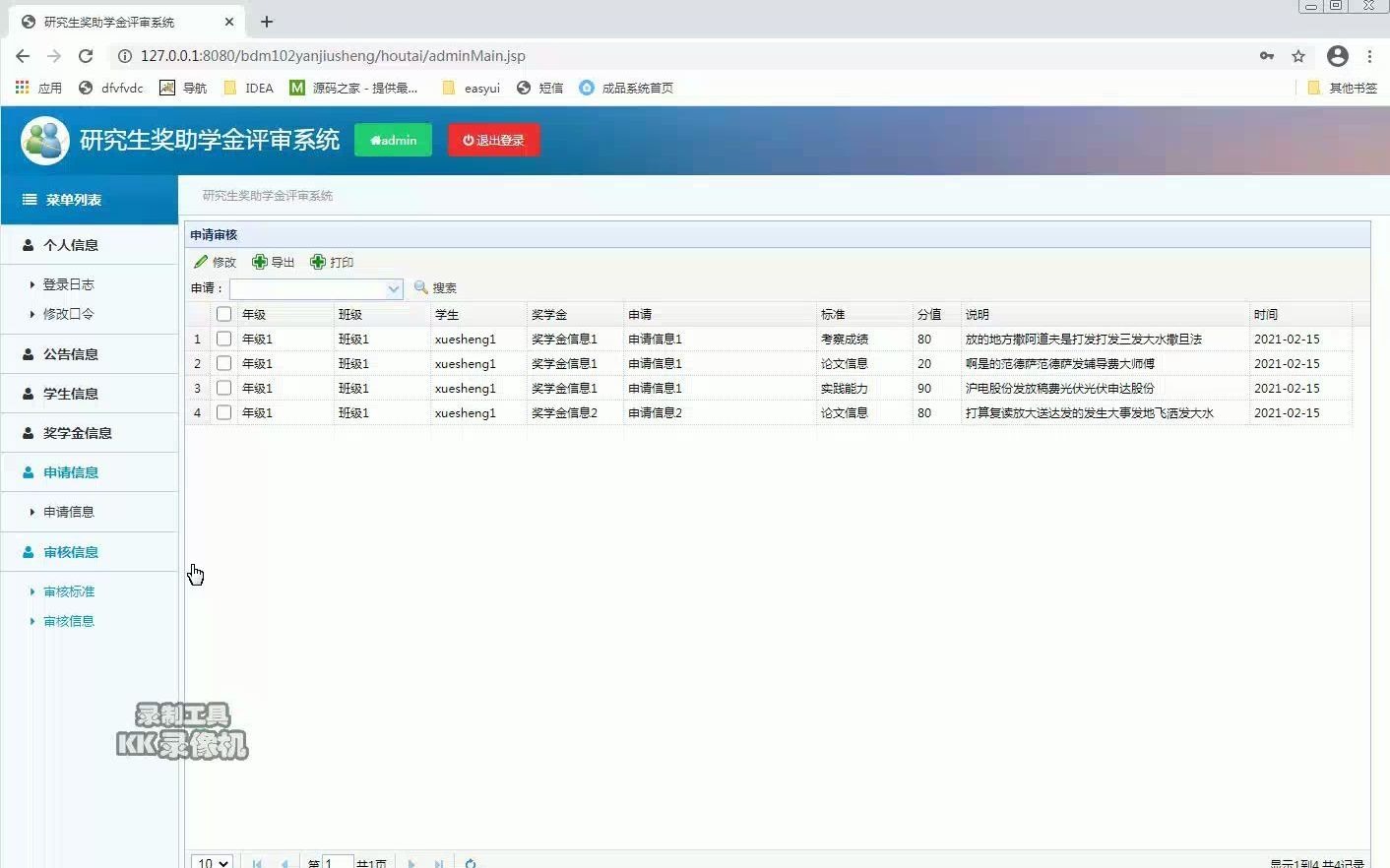Go to the last page pager icon
The image size is (1390, 868).
coord(439,863)
